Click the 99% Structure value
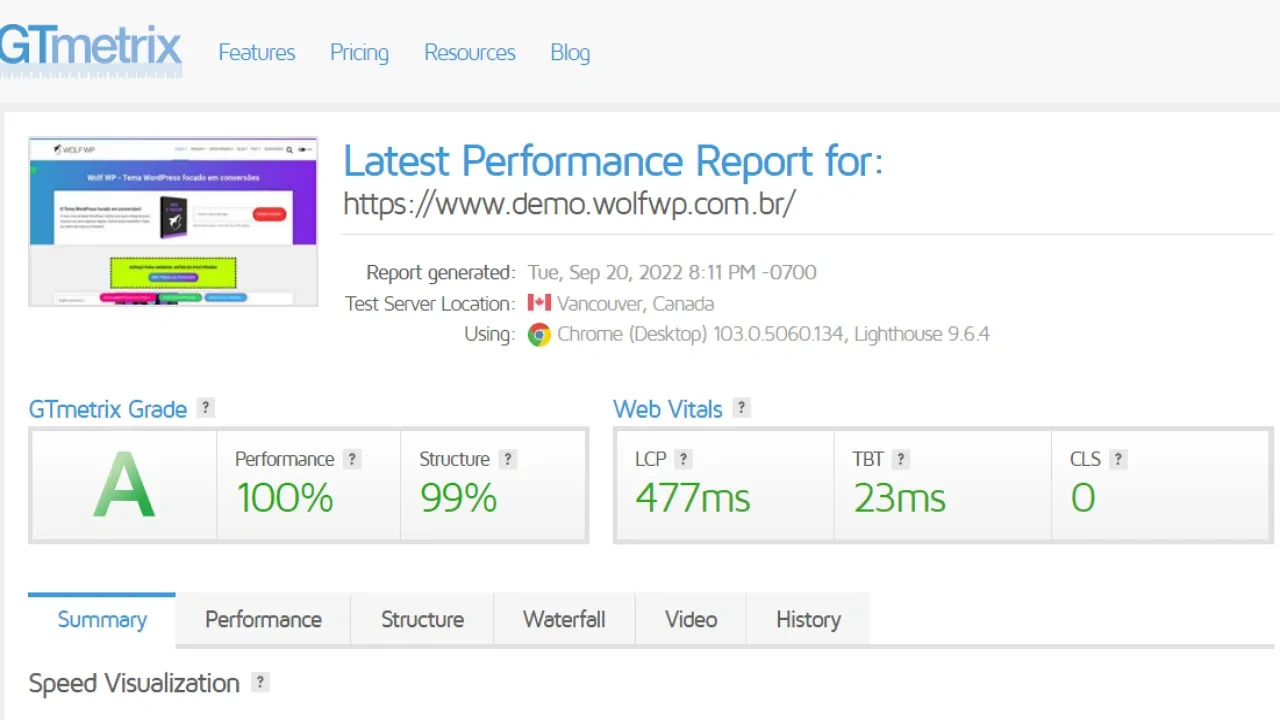Viewport: 1280px width, 720px height. pos(458,498)
